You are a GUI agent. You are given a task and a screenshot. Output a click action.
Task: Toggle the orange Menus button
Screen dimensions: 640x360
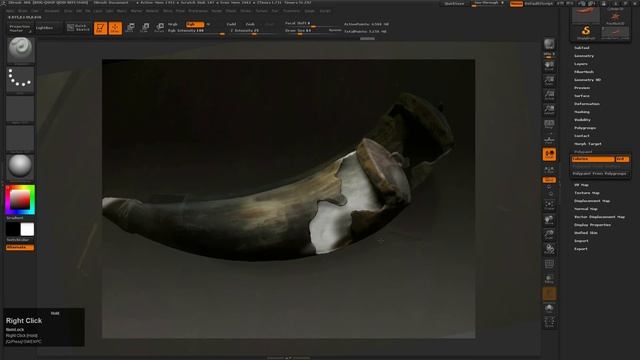pyautogui.click(x=516, y=4)
